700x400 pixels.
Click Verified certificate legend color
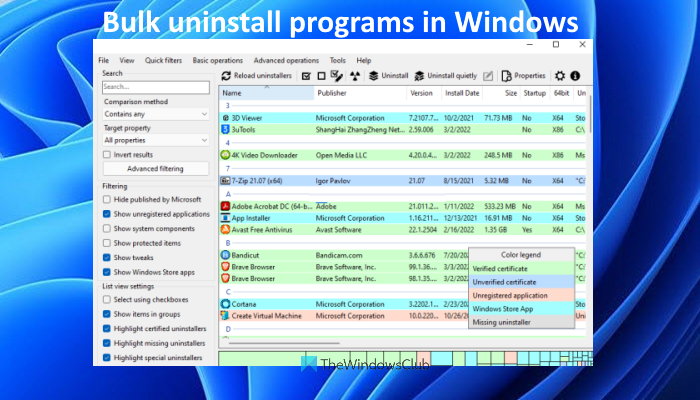[521, 269]
